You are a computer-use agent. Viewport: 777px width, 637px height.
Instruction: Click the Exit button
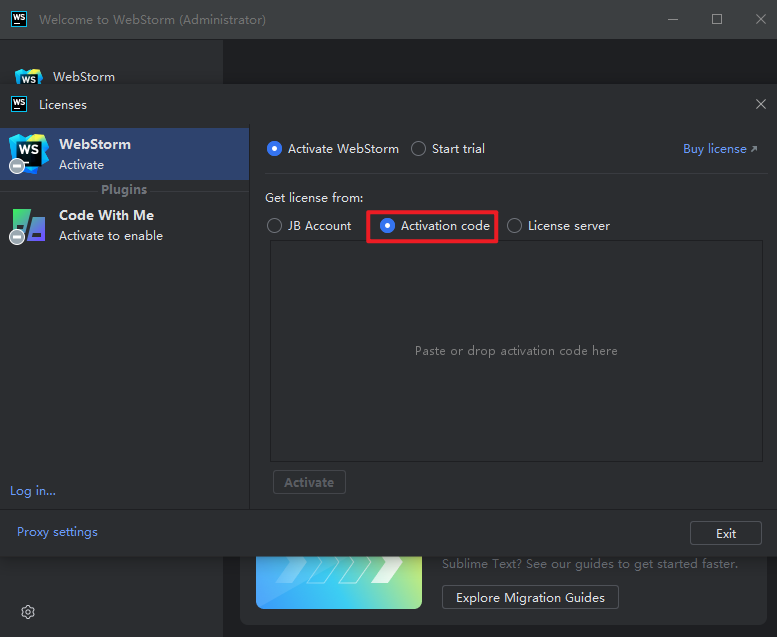point(725,533)
